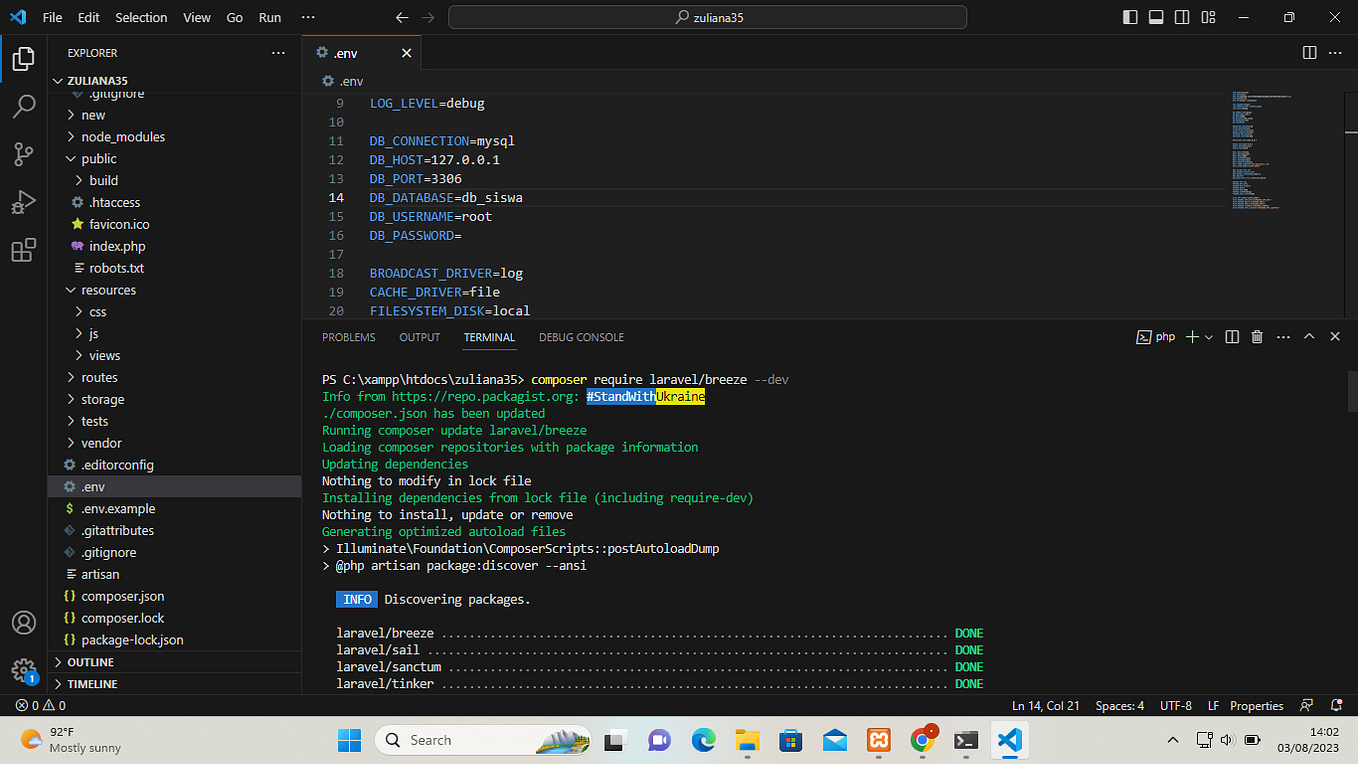Open the Accounts icon in the activity bar
This screenshot has width=1358, height=764.
(x=24, y=622)
